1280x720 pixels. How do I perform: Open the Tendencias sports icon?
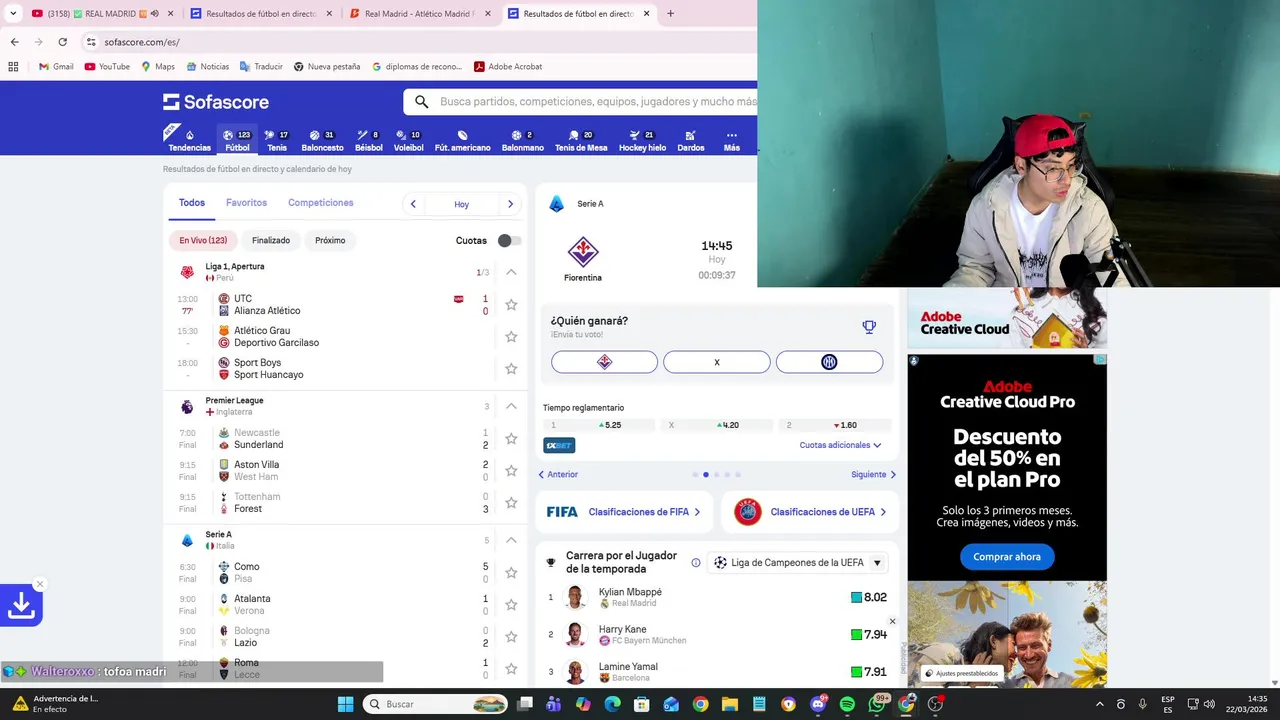pos(189,140)
